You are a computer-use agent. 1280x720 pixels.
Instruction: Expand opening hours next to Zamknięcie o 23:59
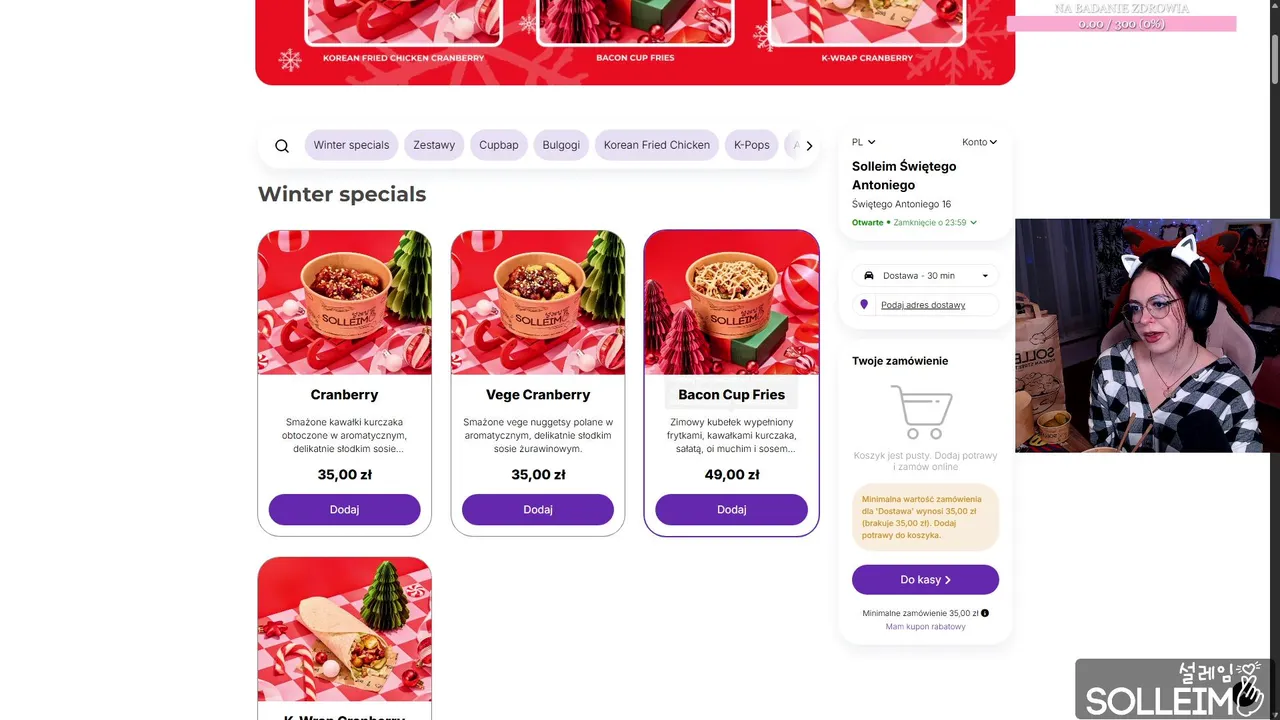(973, 222)
